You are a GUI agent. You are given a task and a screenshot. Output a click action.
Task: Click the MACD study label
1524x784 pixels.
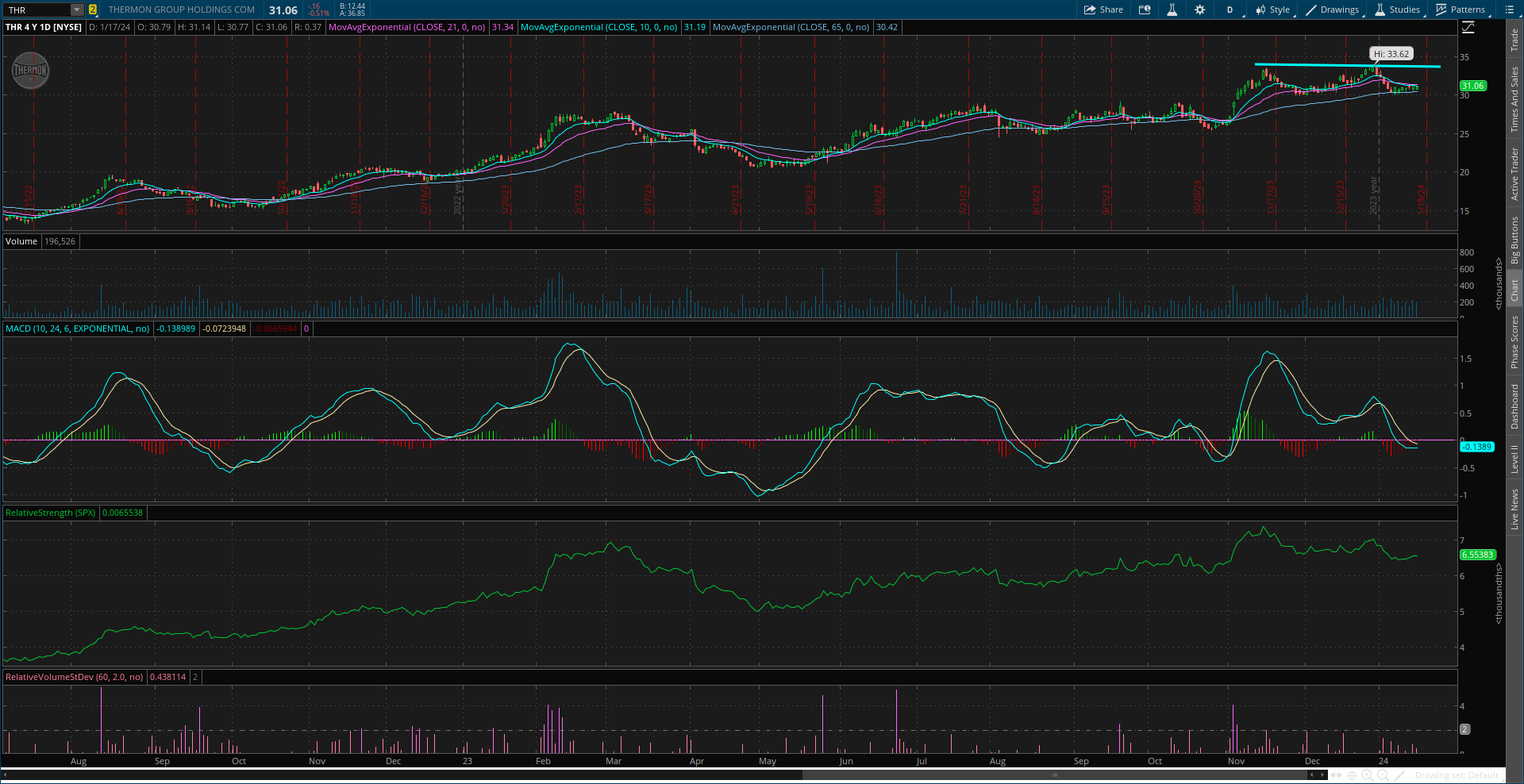(x=77, y=329)
